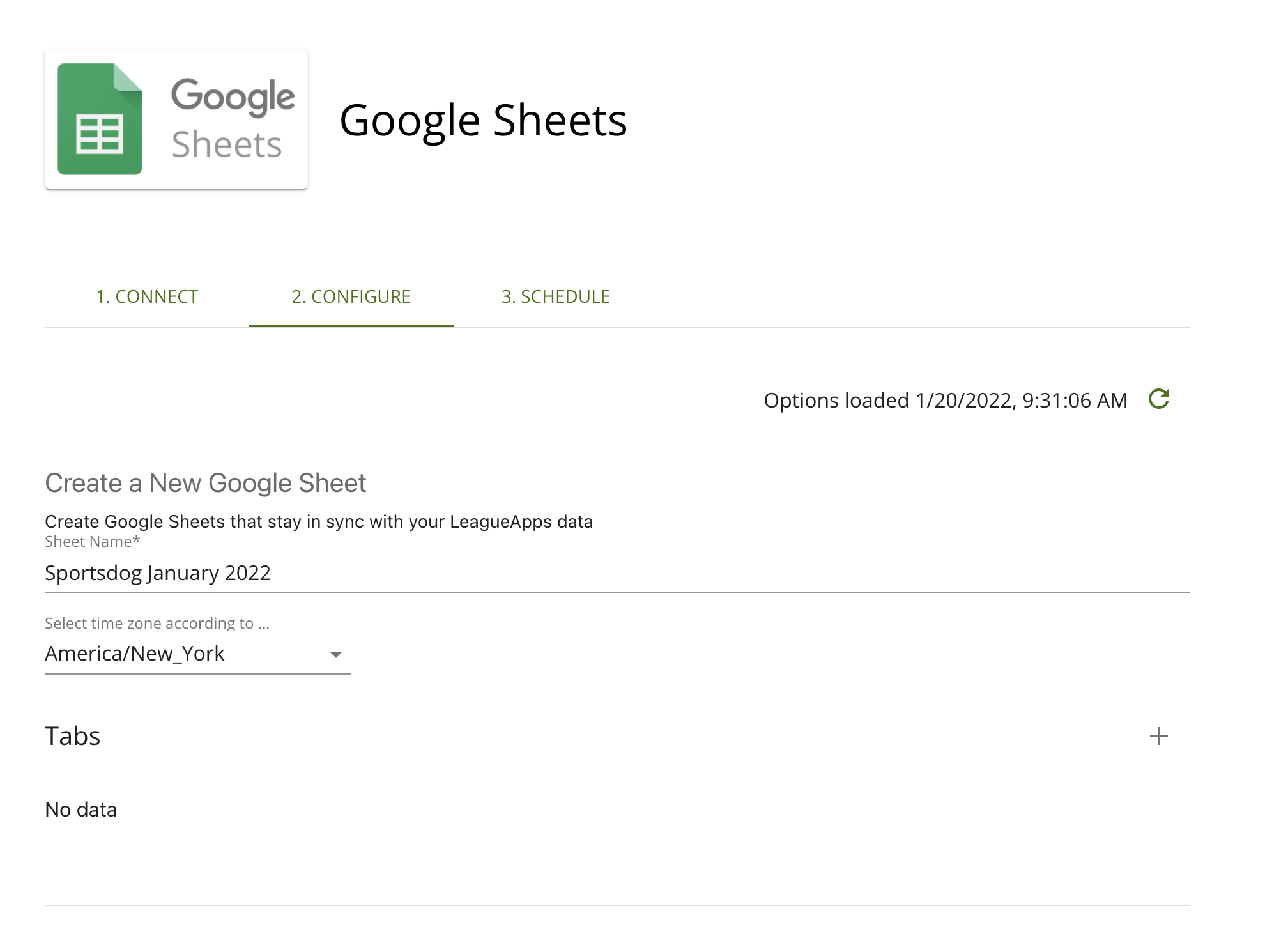The image size is (1288, 943).
Task: Click the 'Google Sheets' page title
Action: (483, 120)
